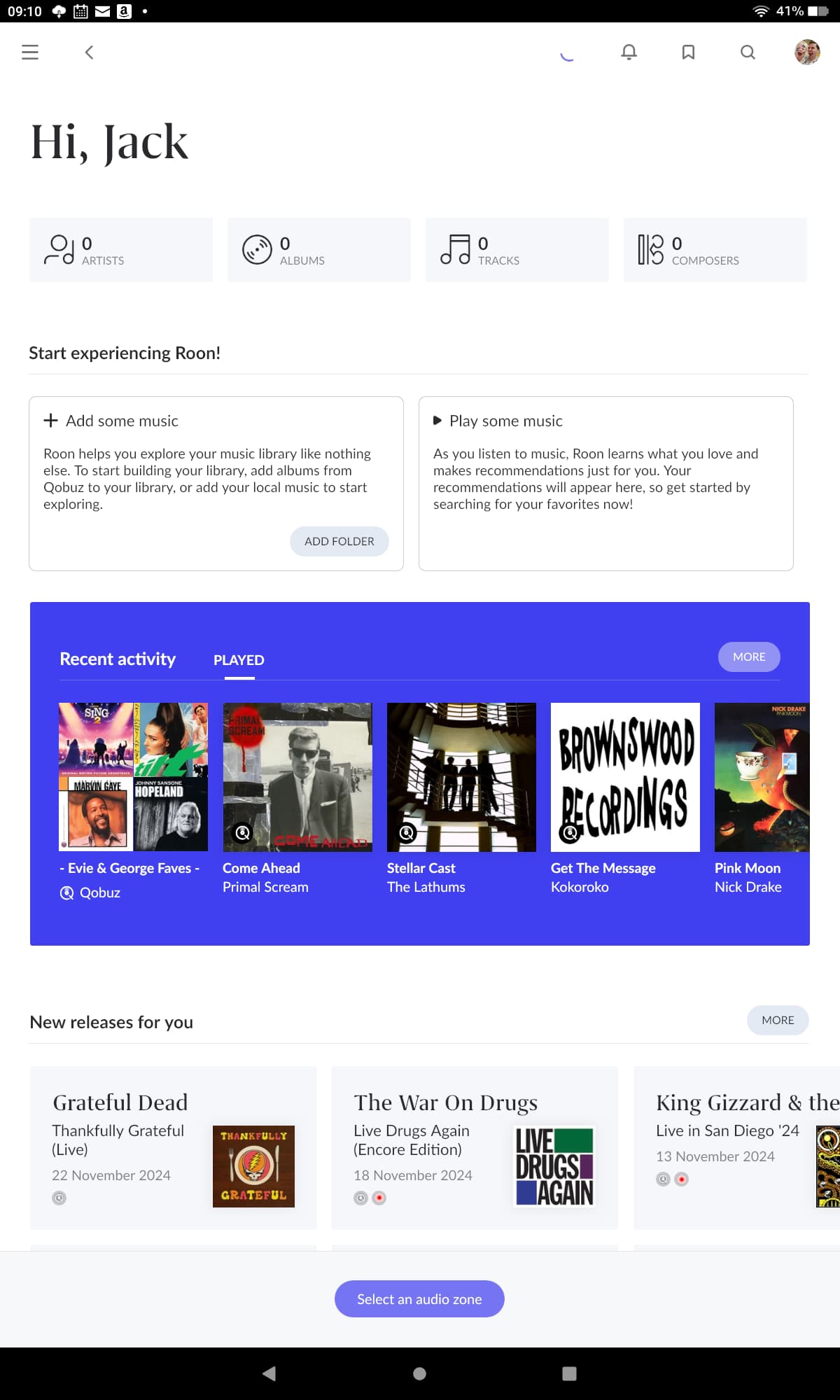
Task: Open the Composers library tile
Action: [715, 250]
